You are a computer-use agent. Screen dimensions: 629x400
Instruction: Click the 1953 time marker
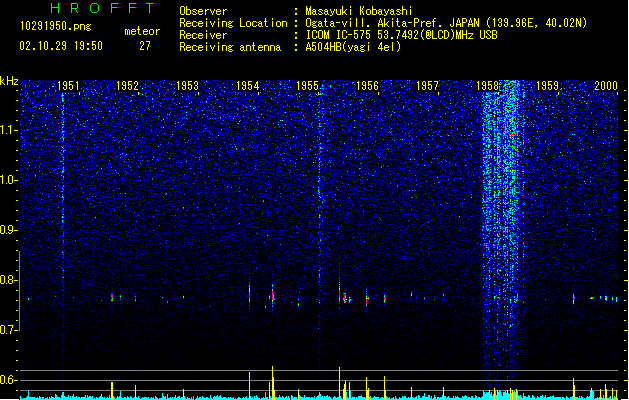(187, 86)
